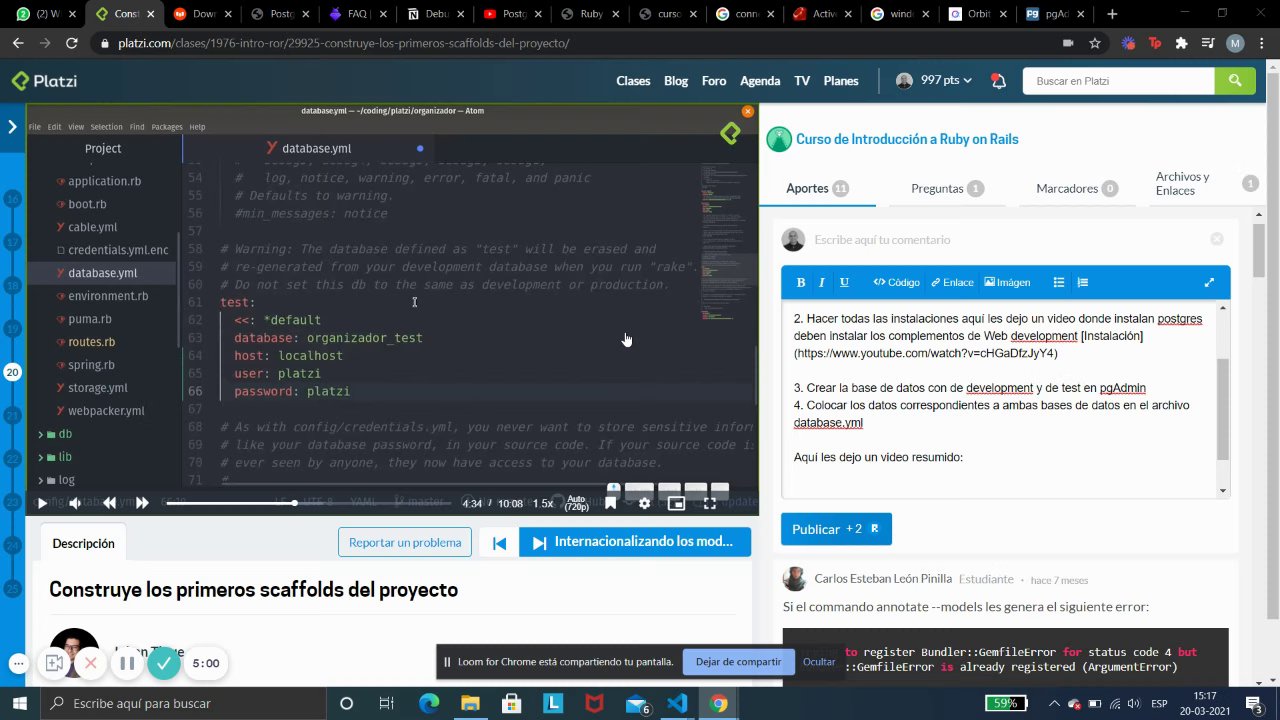The width and height of the screenshot is (1280, 720).
Task: Apply italic formatting in comment editor
Action: [x=822, y=282]
